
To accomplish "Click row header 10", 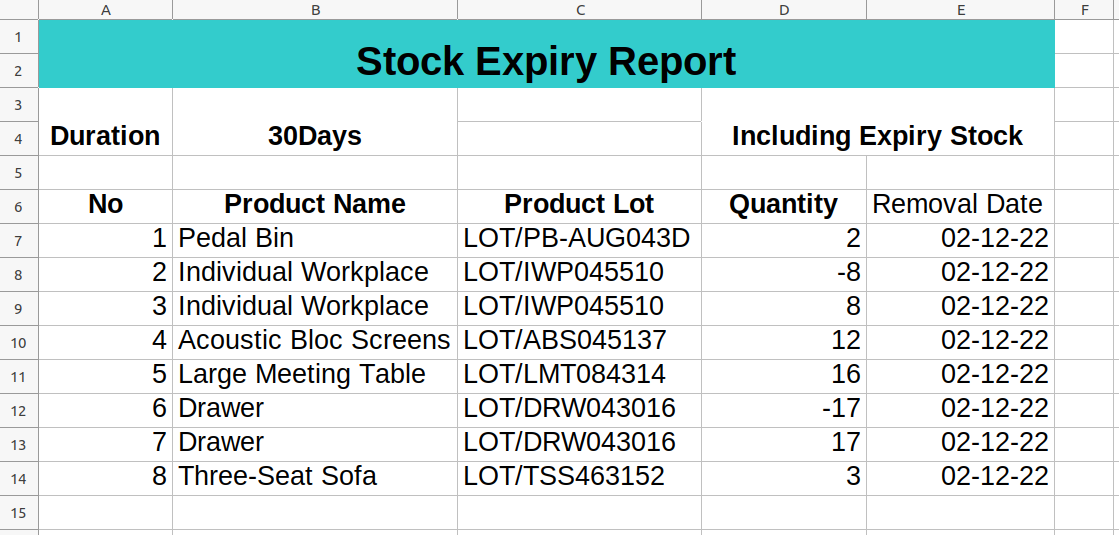I will (x=19, y=342).
